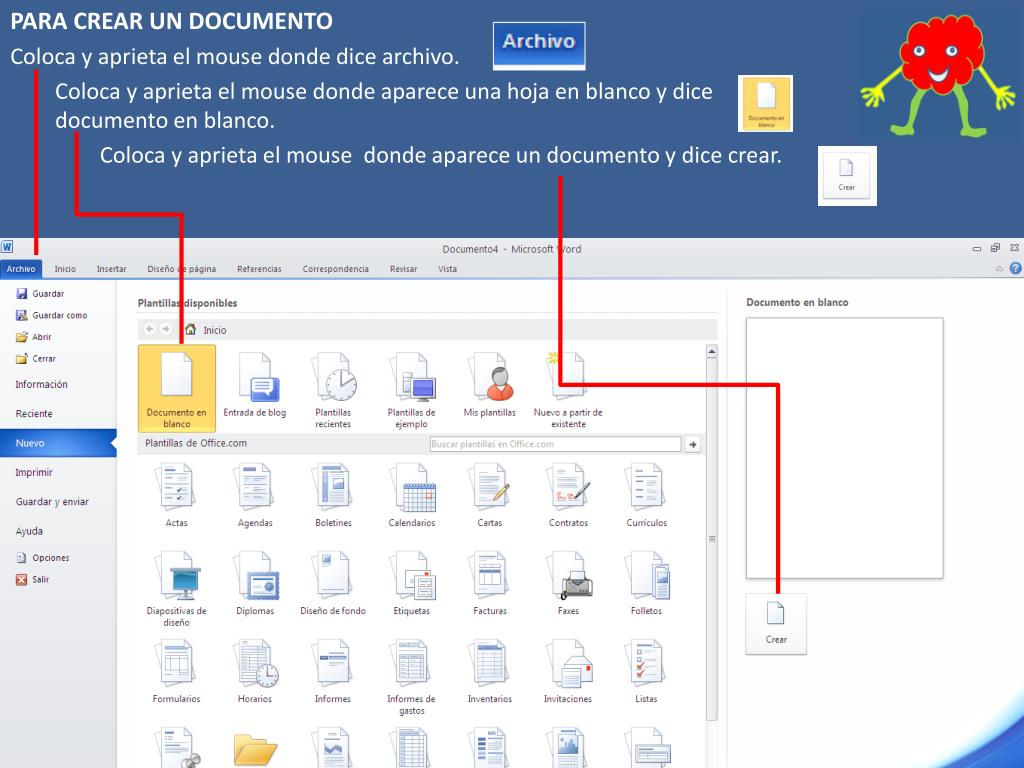Click the Crear button
The image size is (1024, 768).
(x=776, y=624)
